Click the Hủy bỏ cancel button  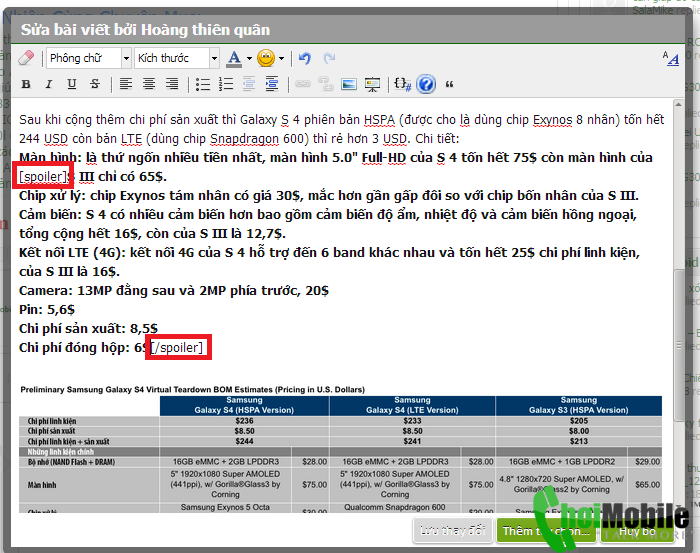click(638, 531)
